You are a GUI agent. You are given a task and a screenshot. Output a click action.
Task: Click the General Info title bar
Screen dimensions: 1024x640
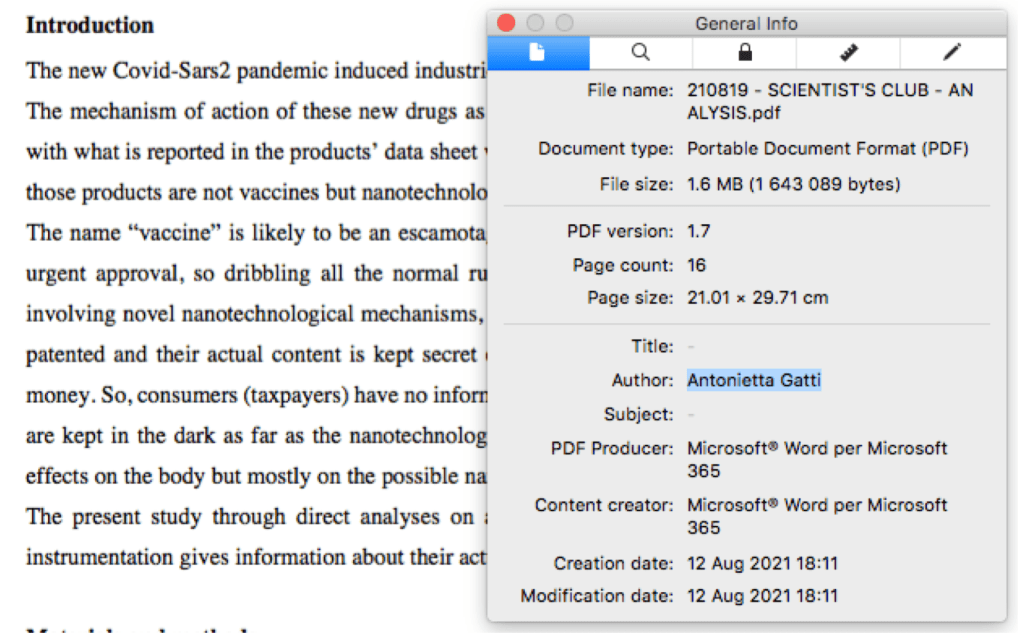pyautogui.click(x=746, y=23)
